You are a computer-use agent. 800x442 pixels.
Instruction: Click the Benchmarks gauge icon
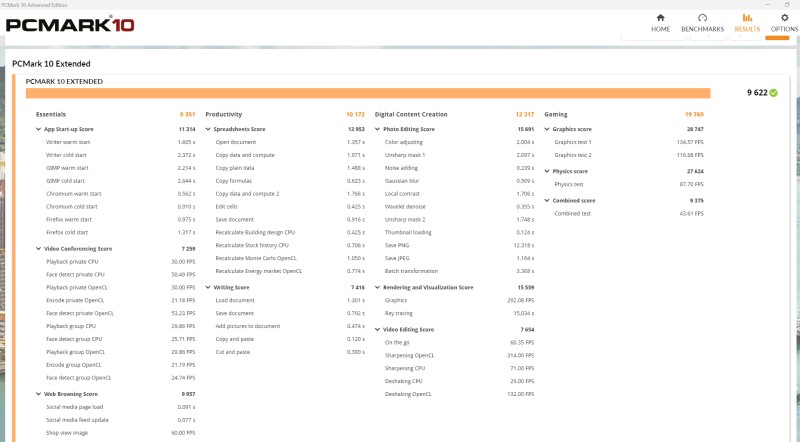coord(703,18)
